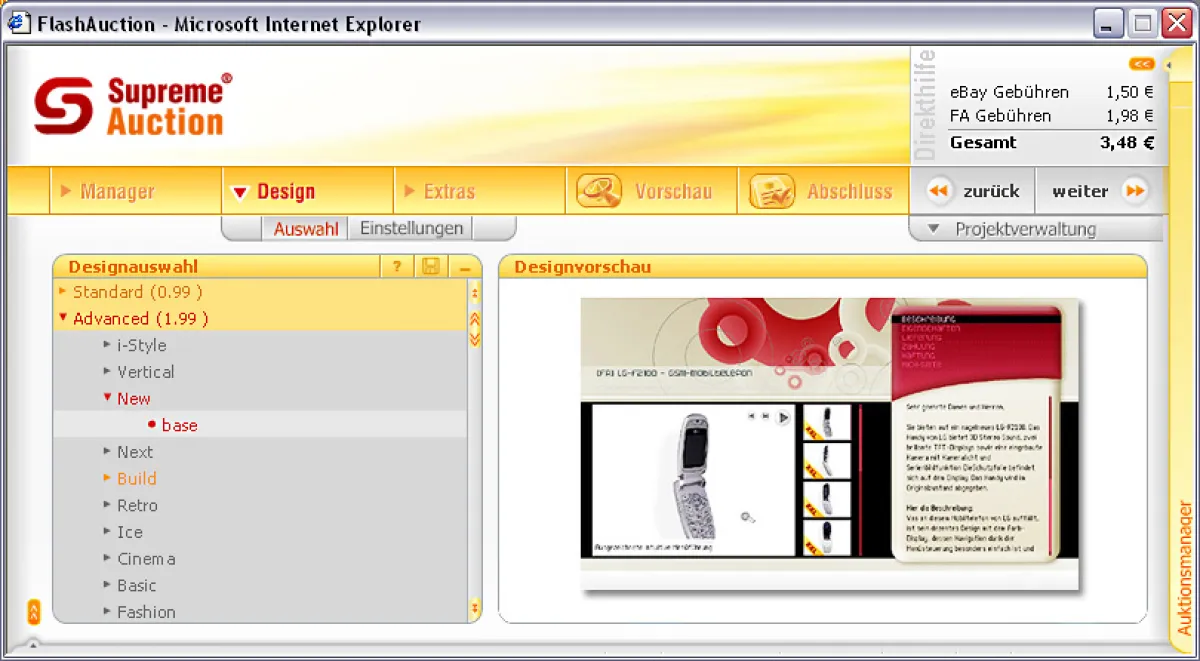The height and width of the screenshot is (661, 1200).
Task: Open help for the Designauswahl panel
Action: coord(398,267)
